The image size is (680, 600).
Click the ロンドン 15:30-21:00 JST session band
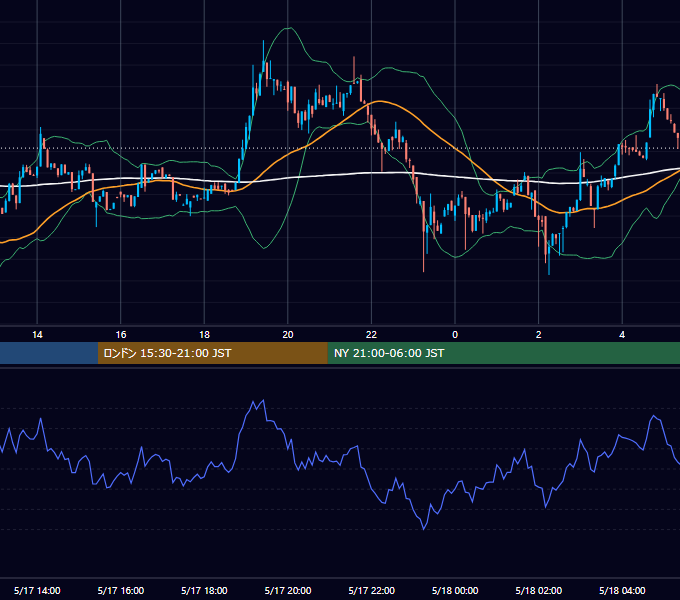pyautogui.click(x=212, y=353)
